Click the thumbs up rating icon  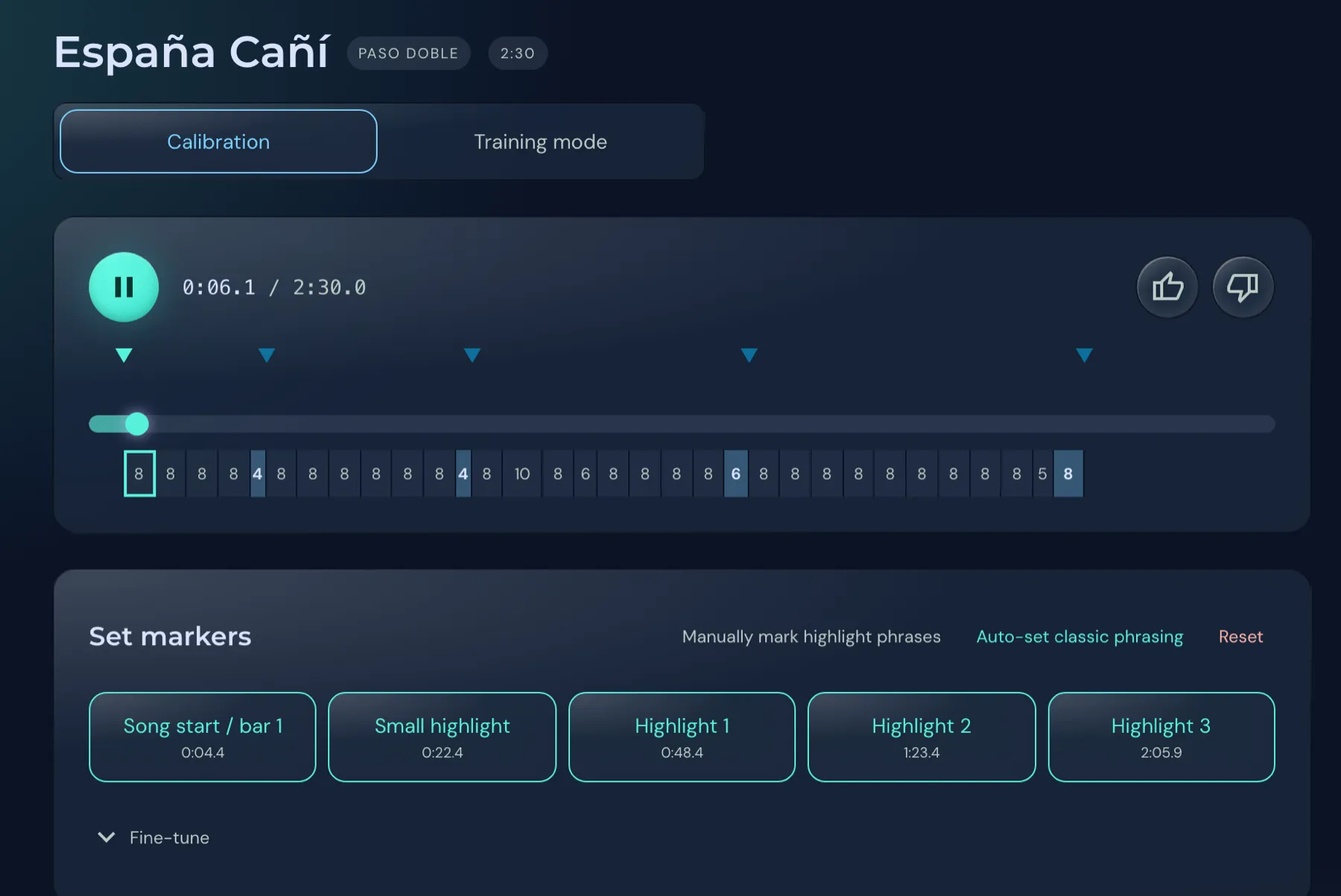(x=1167, y=287)
